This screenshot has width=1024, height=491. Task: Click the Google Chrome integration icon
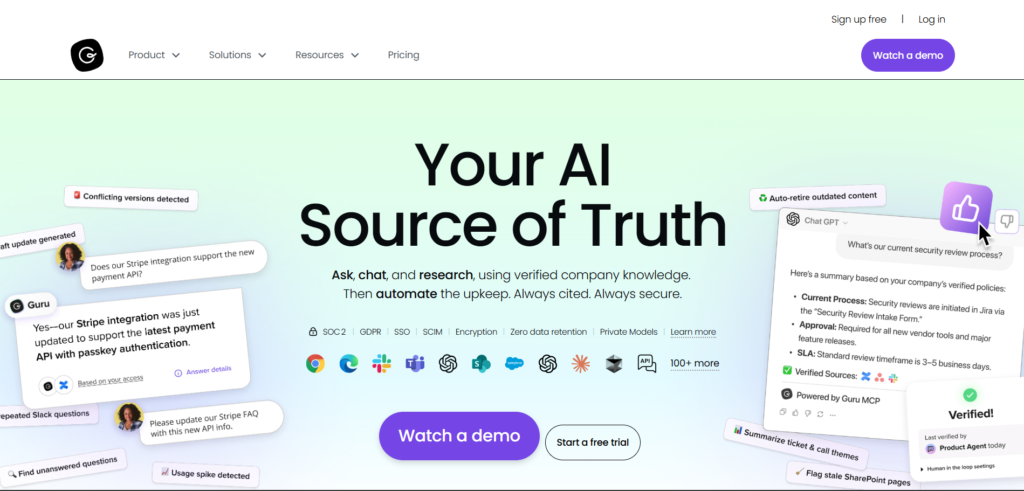[x=315, y=363]
